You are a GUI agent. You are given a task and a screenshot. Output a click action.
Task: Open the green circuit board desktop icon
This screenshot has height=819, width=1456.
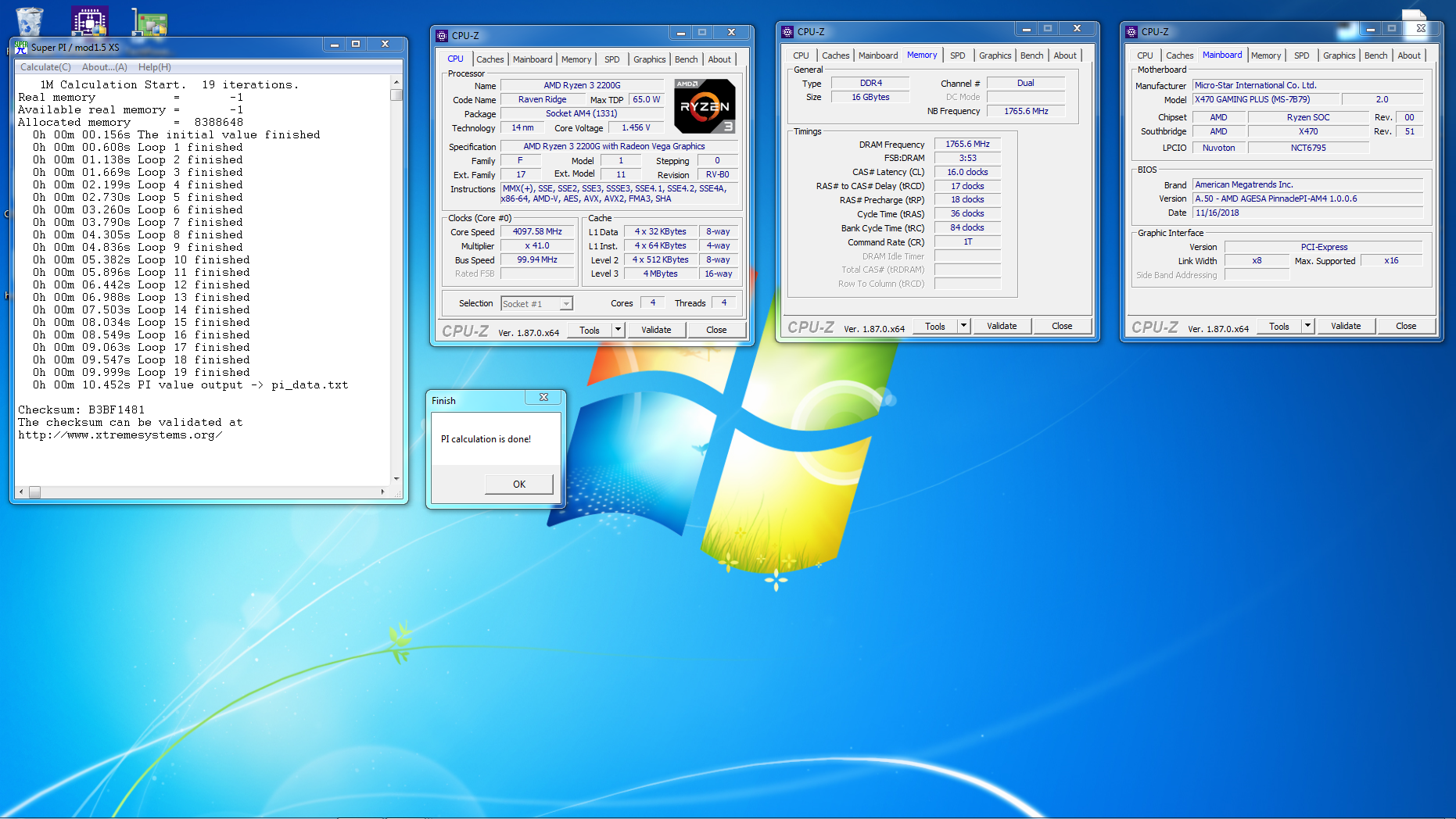pyautogui.click(x=149, y=23)
